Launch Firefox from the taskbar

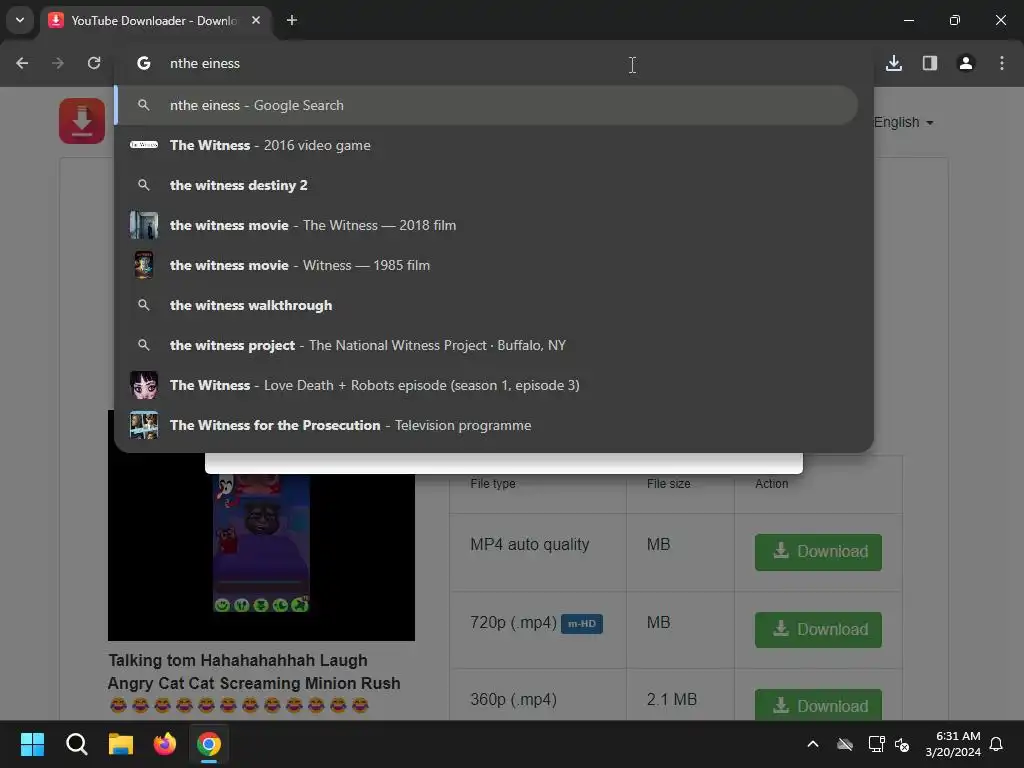(x=165, y=744)
